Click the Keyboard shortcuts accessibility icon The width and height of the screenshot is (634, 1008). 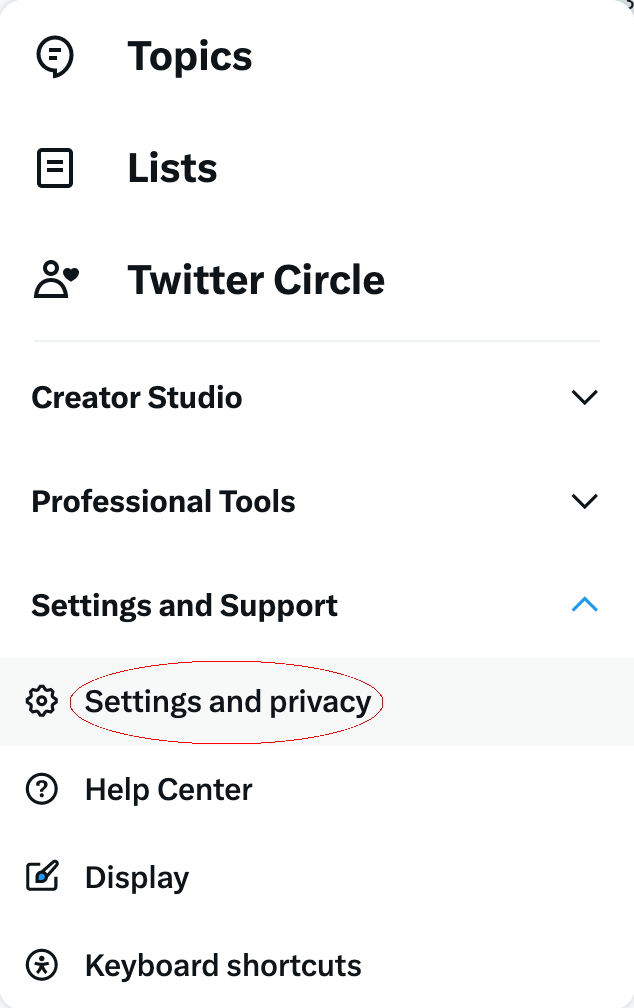click(x=41, y=965)
